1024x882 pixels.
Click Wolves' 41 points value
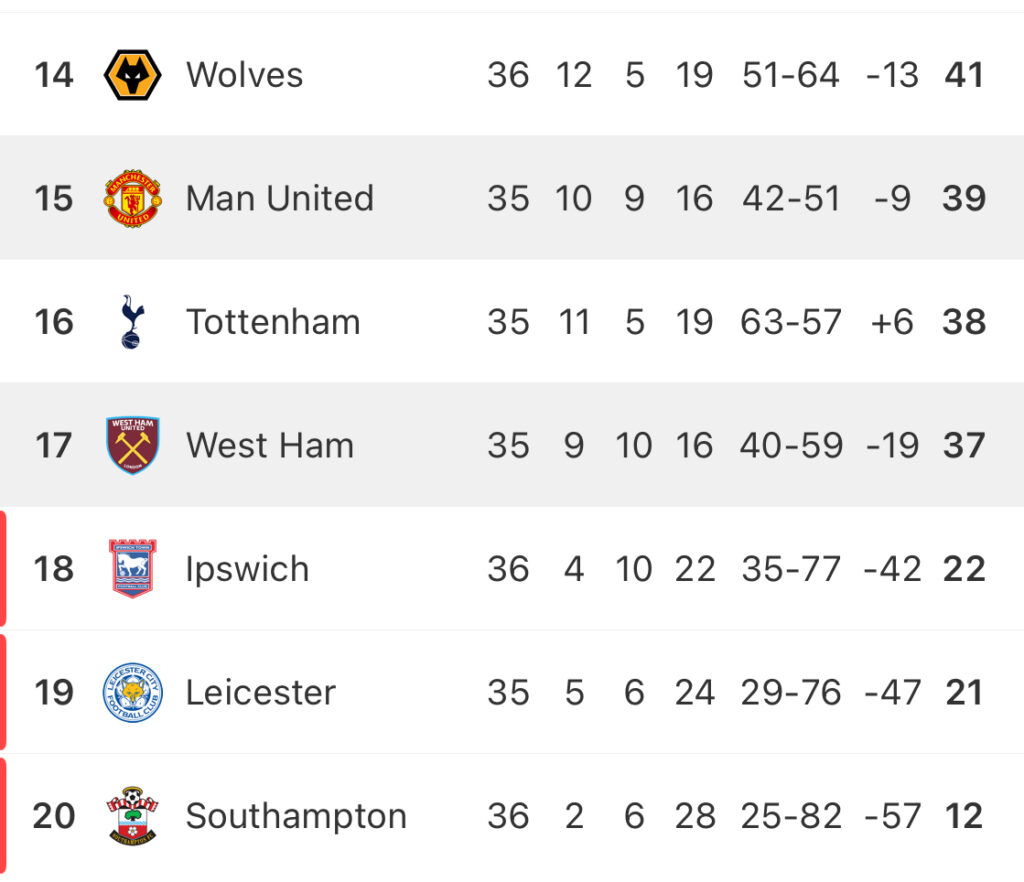pos(964,74)
